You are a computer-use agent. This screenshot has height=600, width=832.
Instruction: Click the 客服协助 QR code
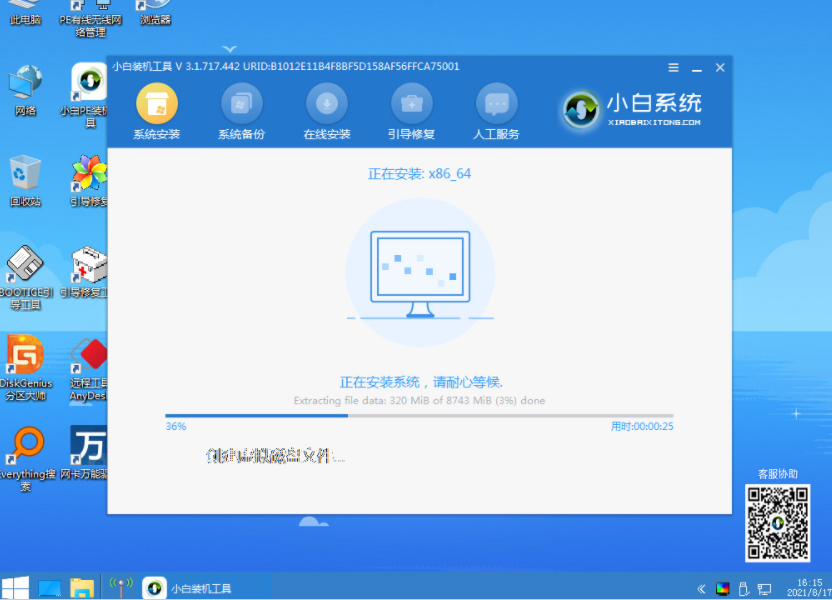tap(778, 523)
